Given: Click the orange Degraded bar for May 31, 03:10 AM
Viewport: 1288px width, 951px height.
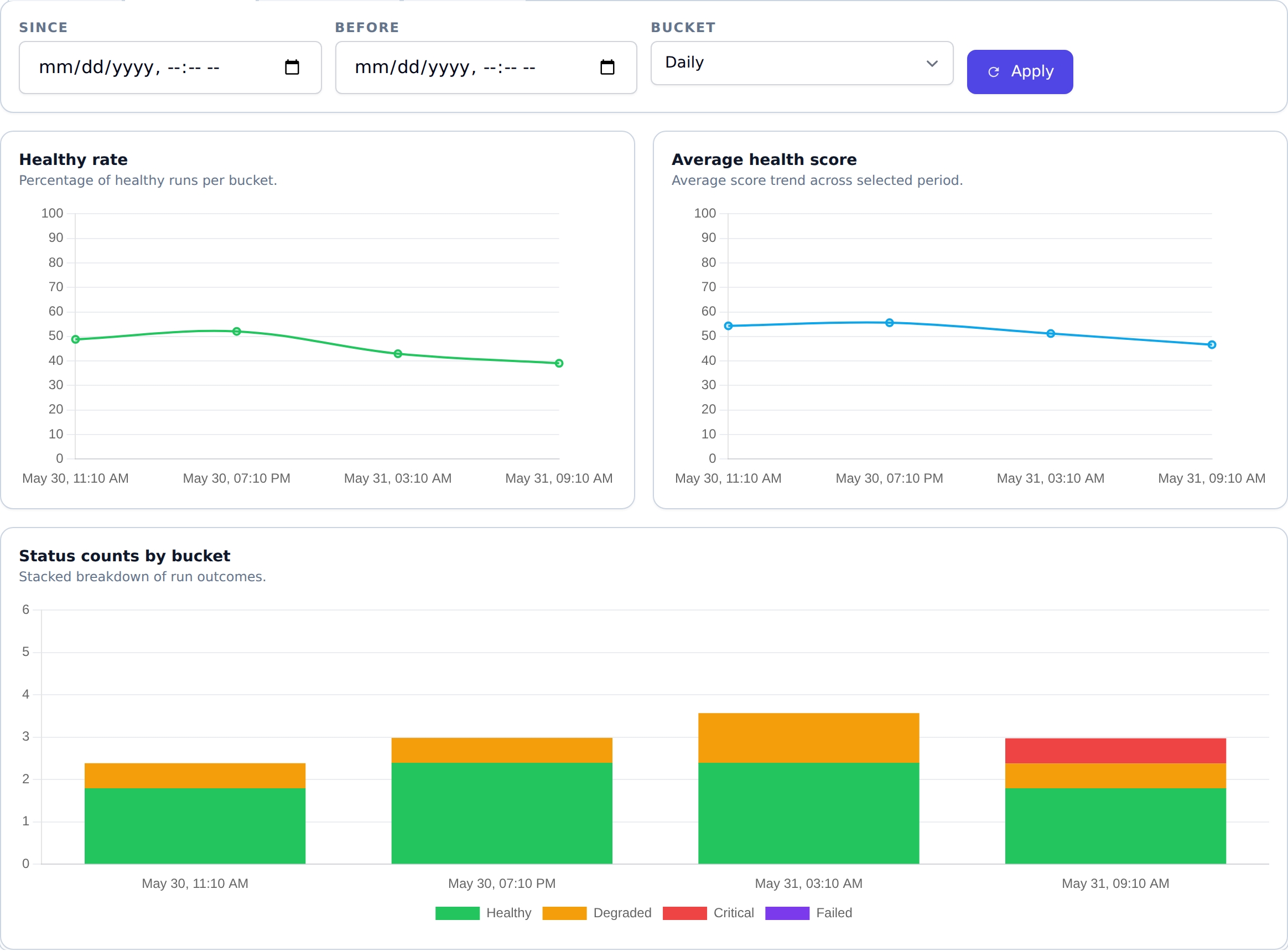Looking at the screenshot, I should pos(809,738).
